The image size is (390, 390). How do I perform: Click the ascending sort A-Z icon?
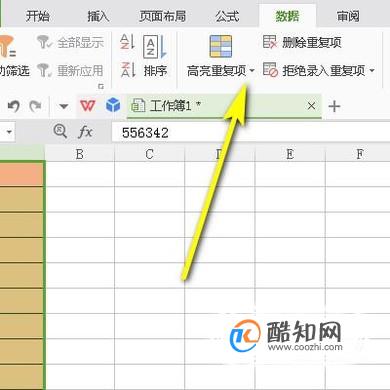click(127, 42)
